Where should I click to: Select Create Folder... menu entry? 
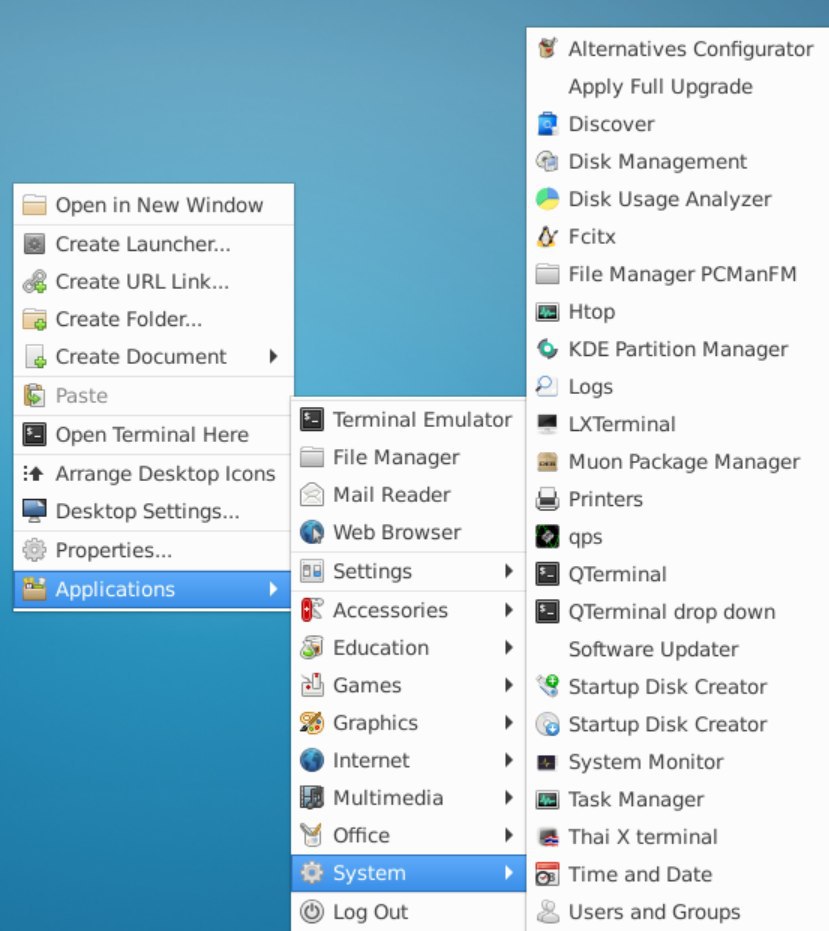coord(153,319)
